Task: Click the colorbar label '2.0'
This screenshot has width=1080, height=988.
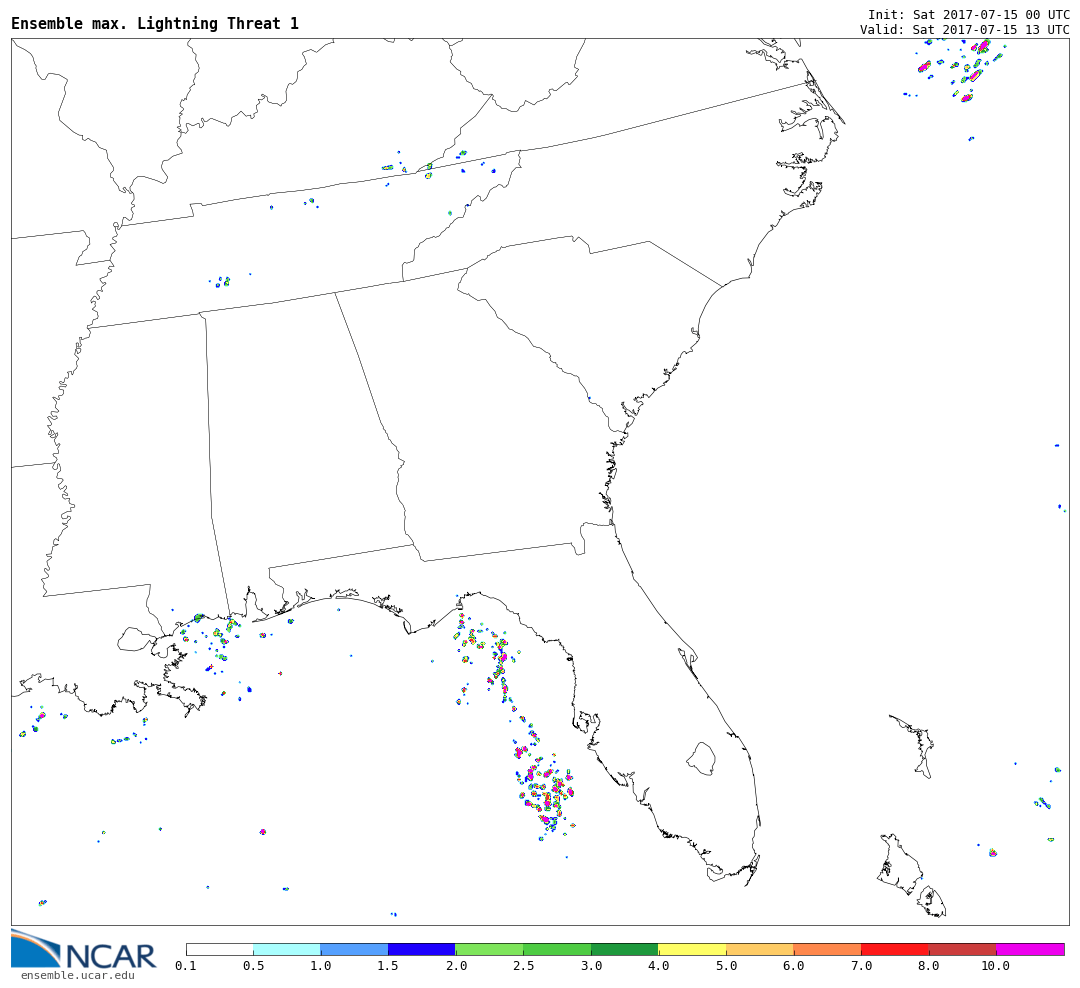Action: (x=456, y=966)
